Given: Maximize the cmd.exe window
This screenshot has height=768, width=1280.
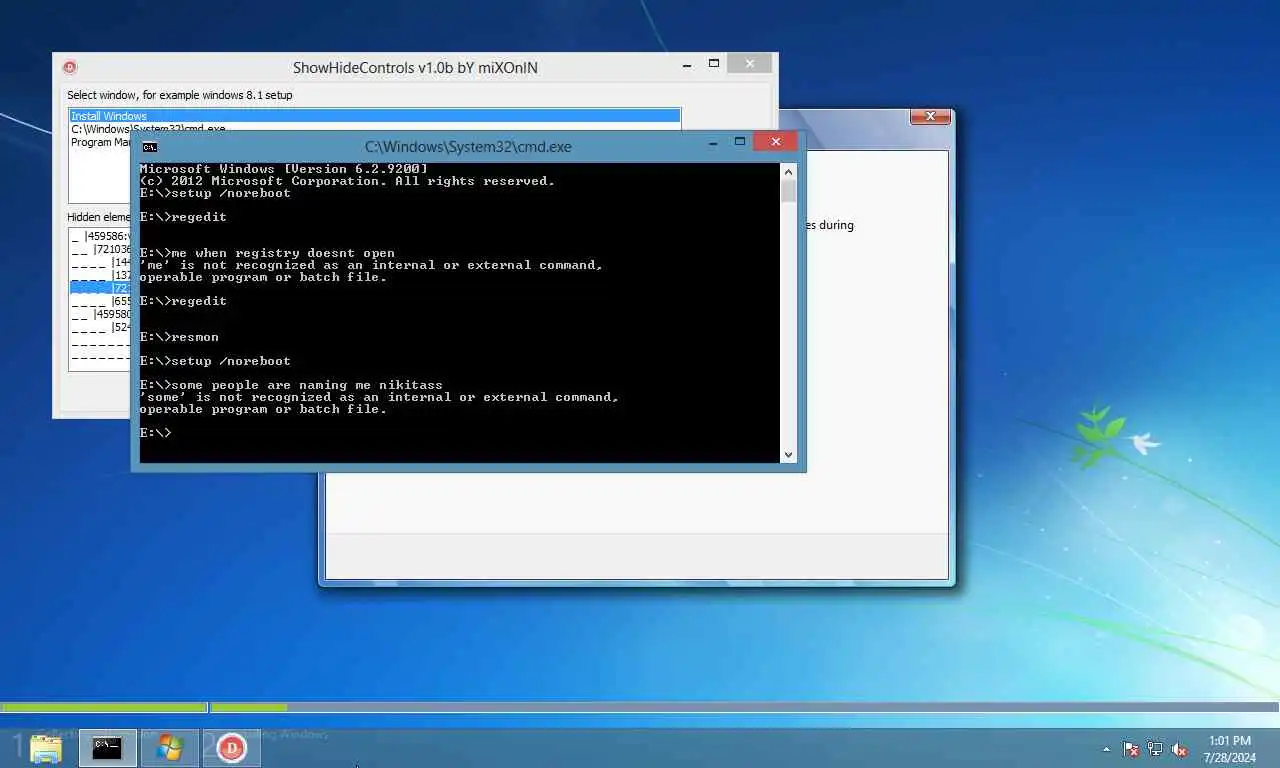Looking at the screenshot, I should tap(739, 143).
